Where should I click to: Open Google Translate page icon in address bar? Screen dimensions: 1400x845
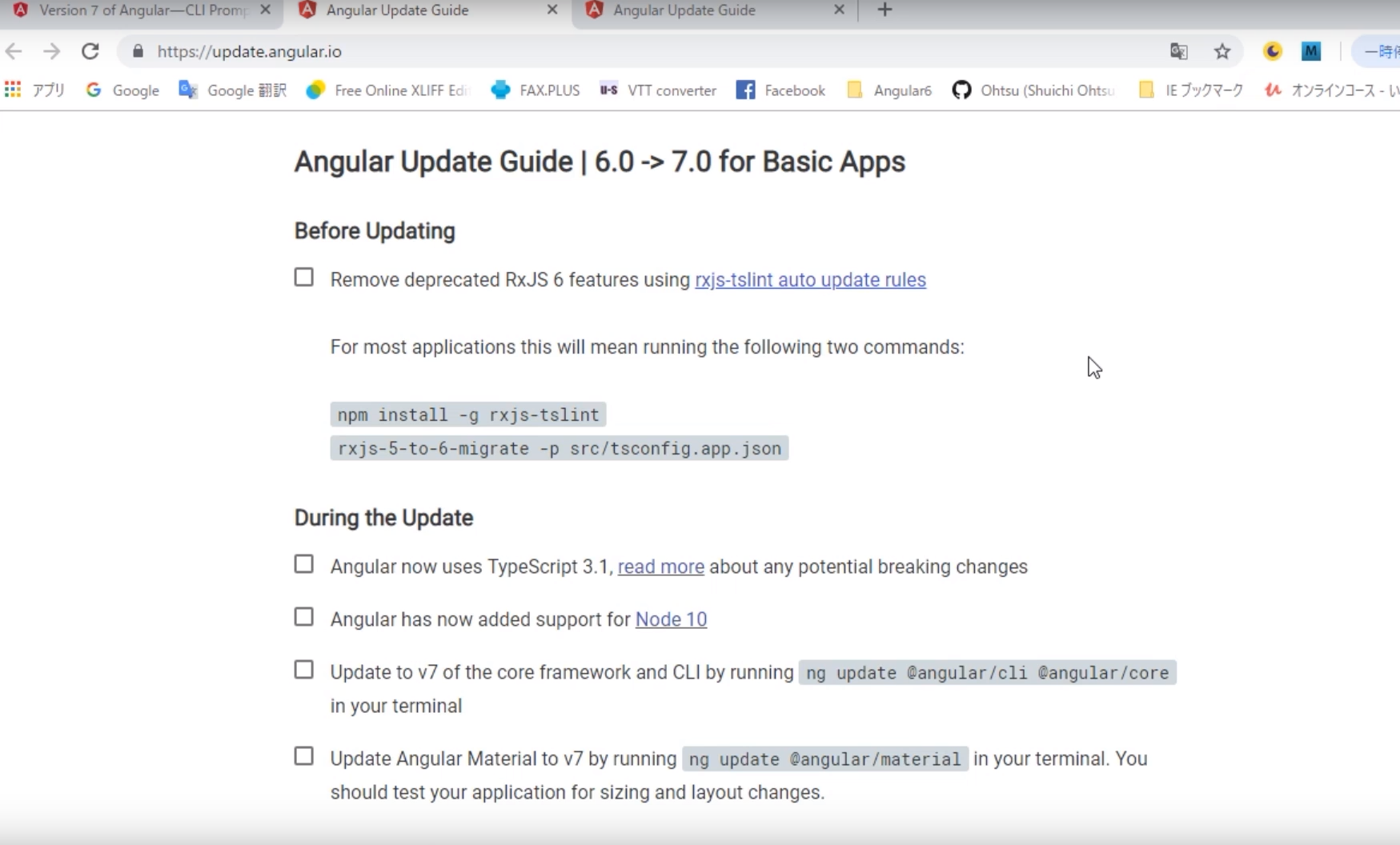(1178, 51)
